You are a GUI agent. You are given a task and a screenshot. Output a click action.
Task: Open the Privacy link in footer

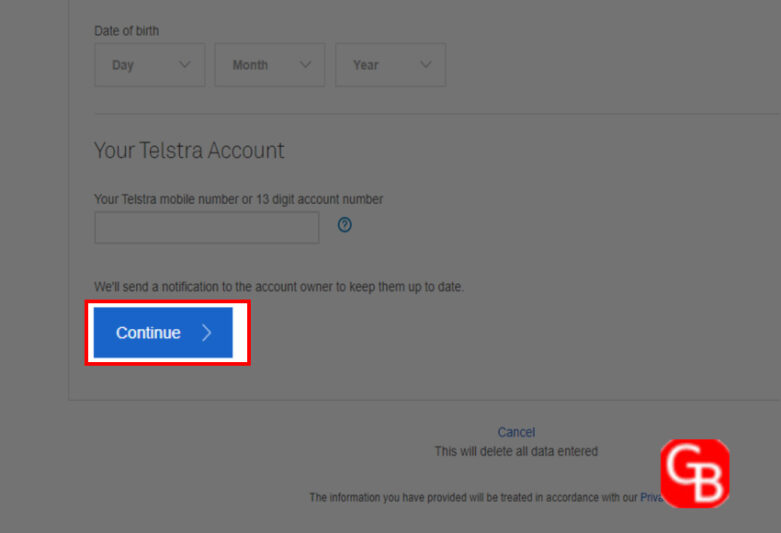click(x=651, y=497)
